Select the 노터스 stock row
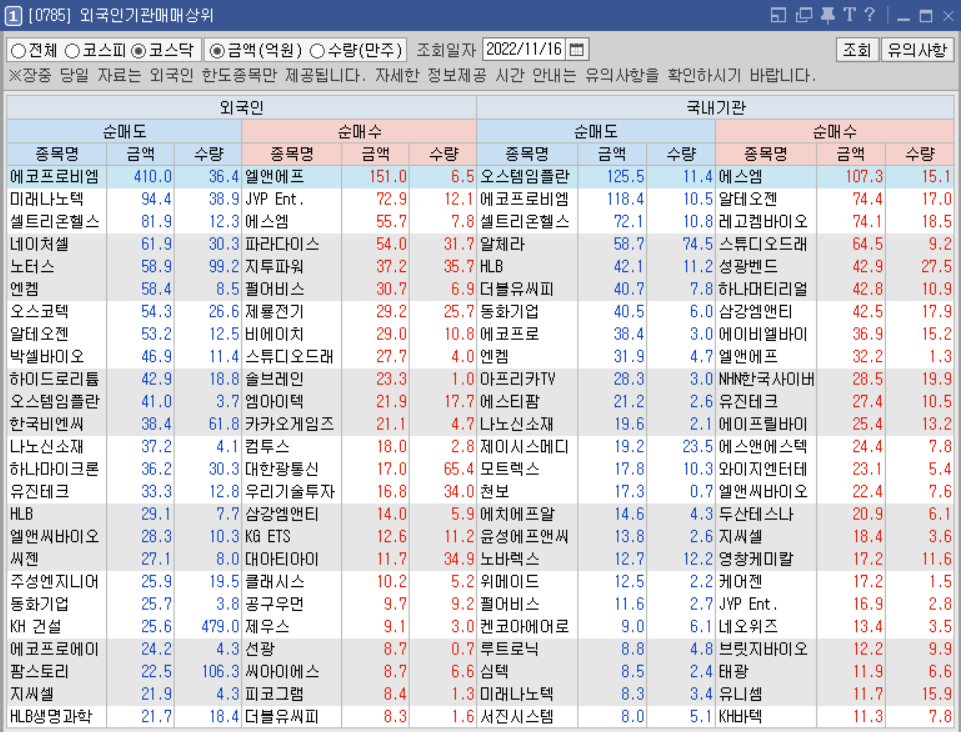The image size is (961, 732). pyautogui.click(x=32, y=267)
